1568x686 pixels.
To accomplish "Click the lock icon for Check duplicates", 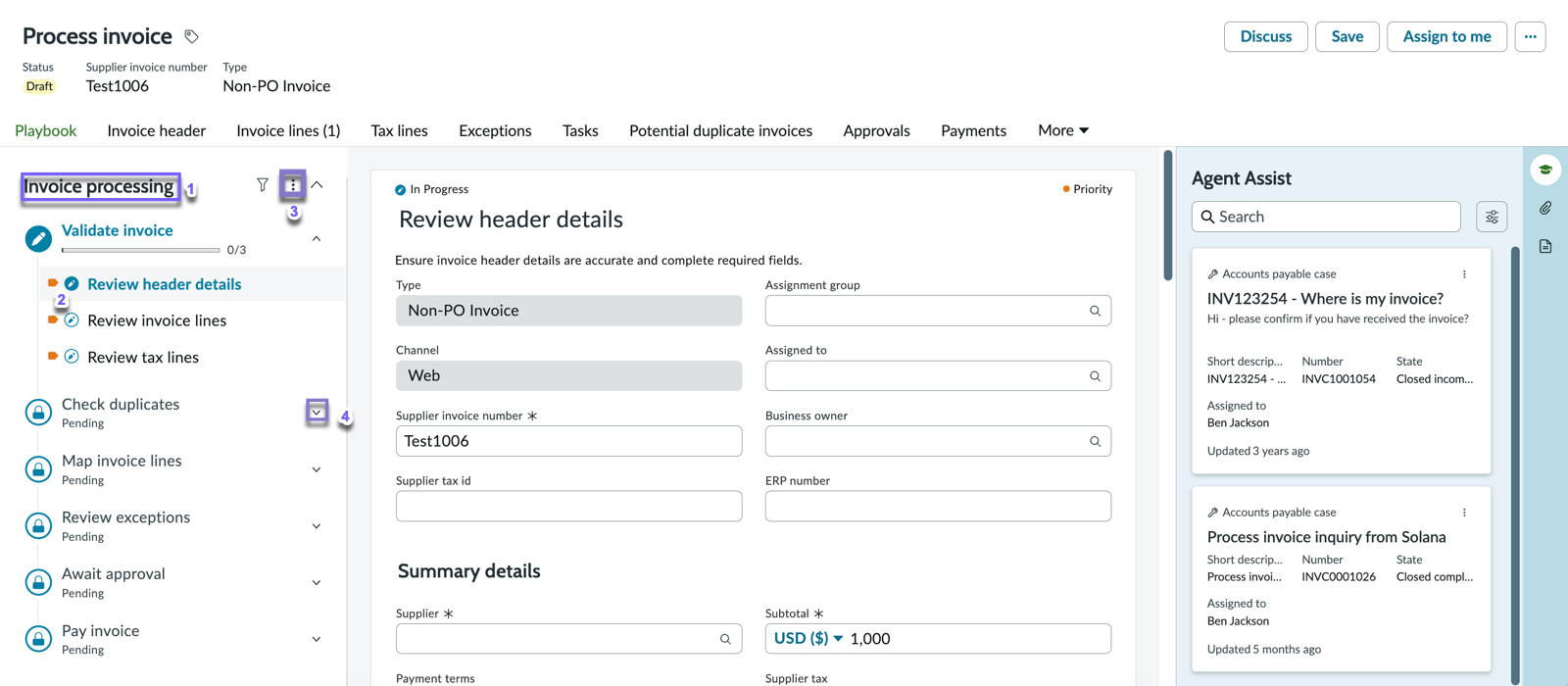I will coord(38,413).
